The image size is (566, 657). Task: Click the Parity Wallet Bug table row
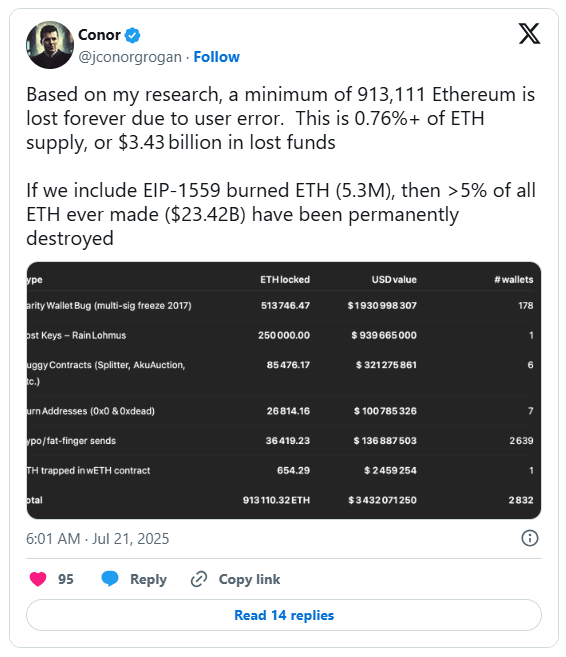[x=284, y=306]
